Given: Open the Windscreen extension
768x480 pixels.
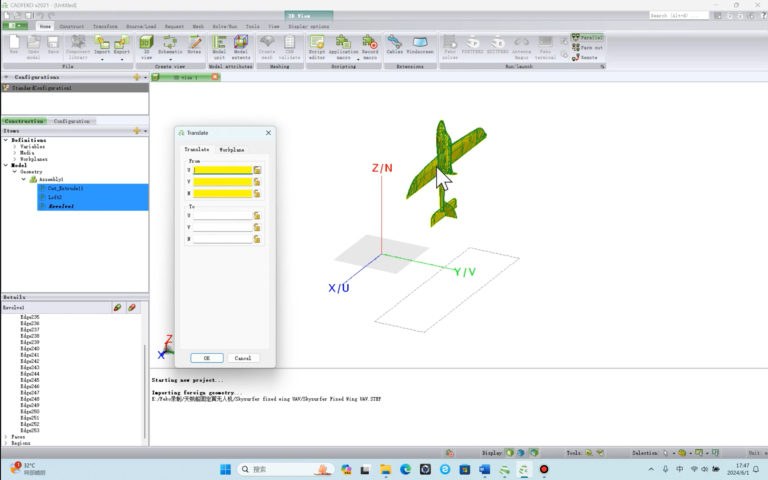Looking at the screenshot, I should coord(420,44).
